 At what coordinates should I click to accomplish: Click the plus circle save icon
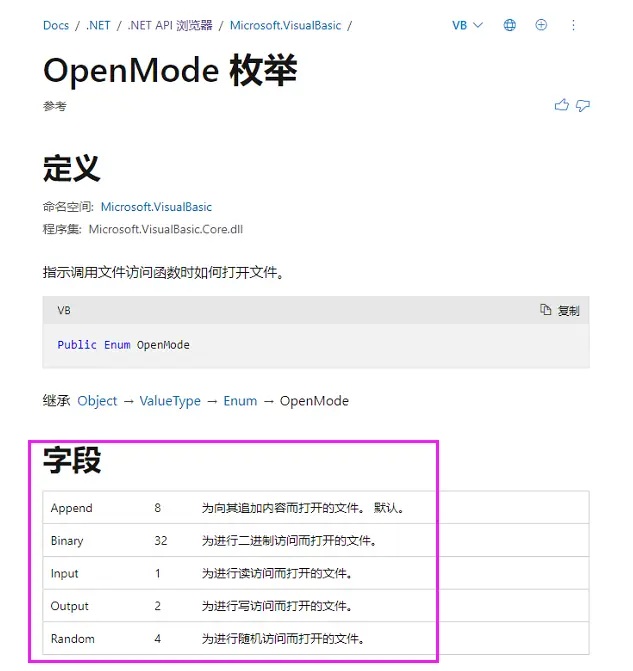pos(541,25)
